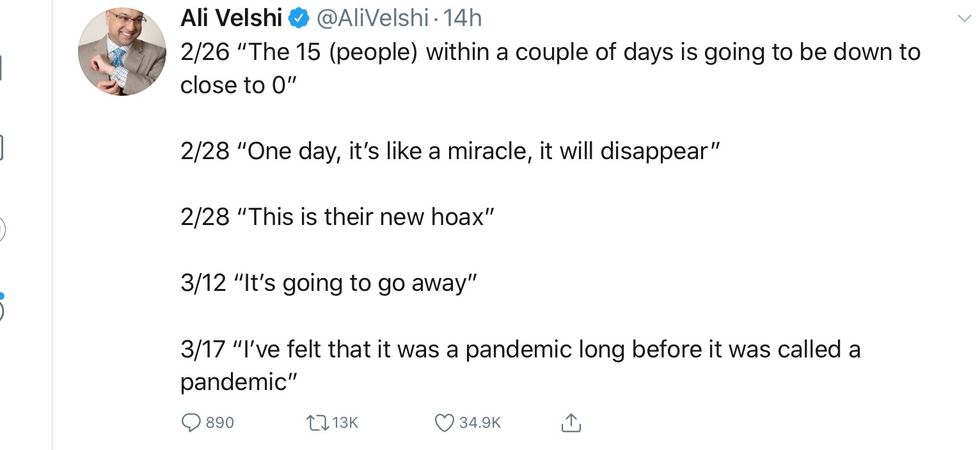Click the reply speech bubble icon
The image size is (980, 450).
tap(190, 423)
